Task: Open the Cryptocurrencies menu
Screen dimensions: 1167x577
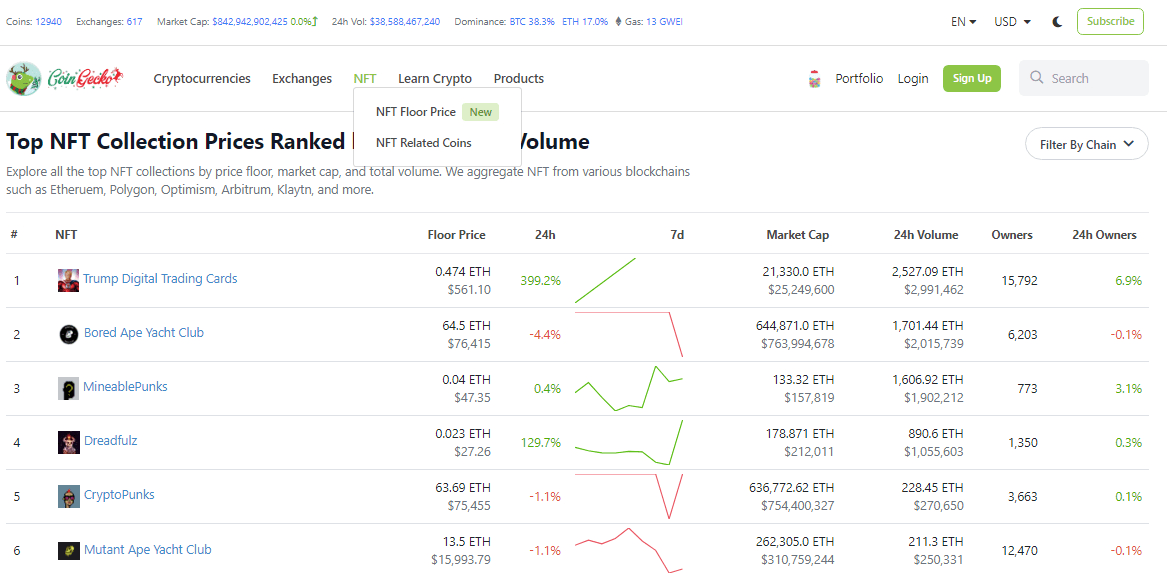Action: click(202, 78)
